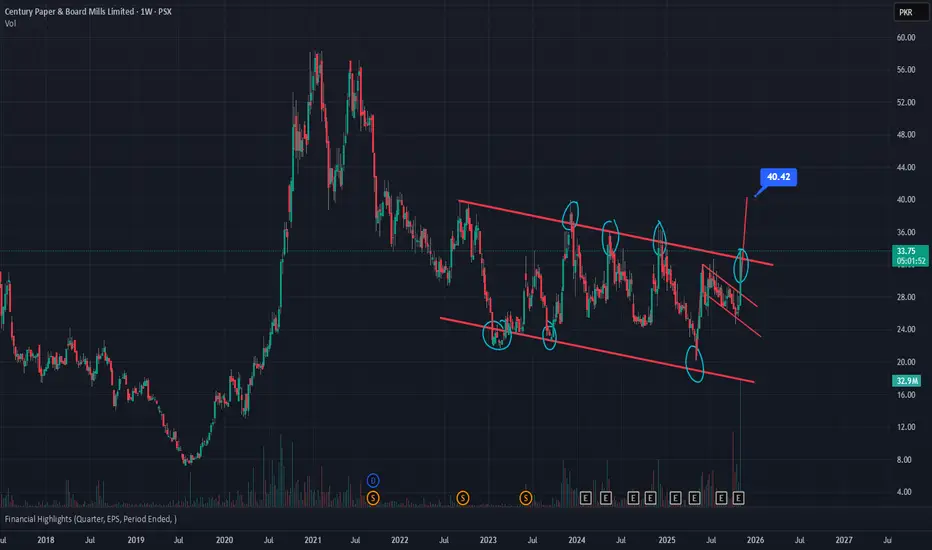
Task: Click the orange split (S) marker below the dividend marker
Action: [x=373, y=498]
